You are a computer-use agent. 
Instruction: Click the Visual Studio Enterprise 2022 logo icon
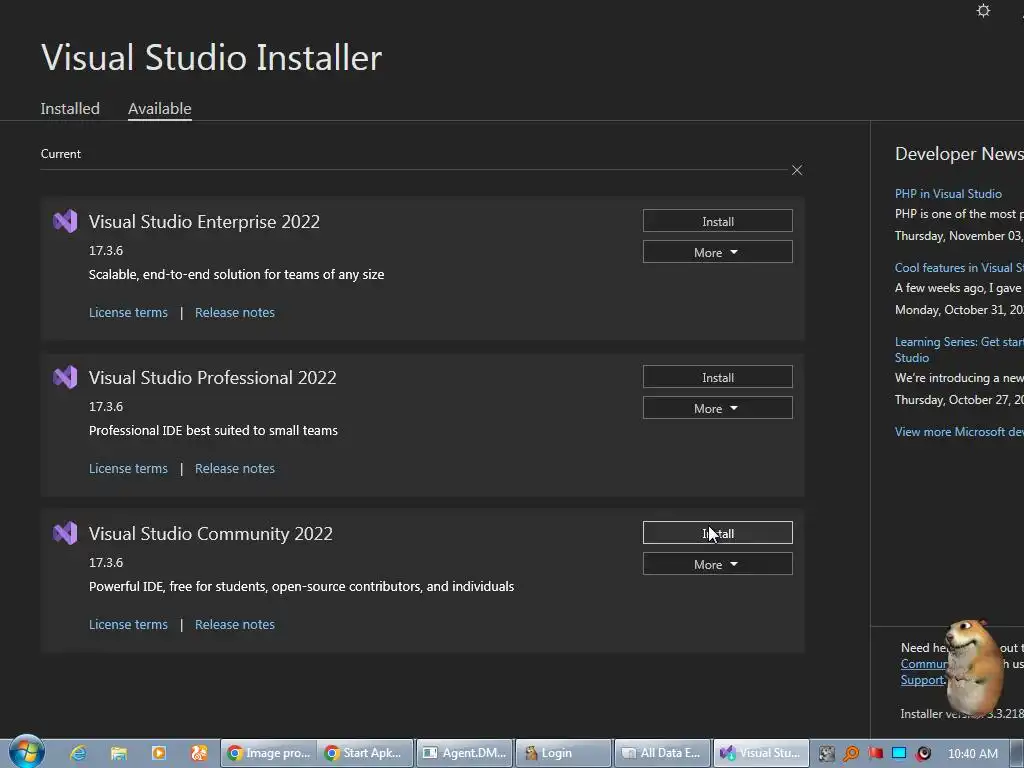point(65,221)
